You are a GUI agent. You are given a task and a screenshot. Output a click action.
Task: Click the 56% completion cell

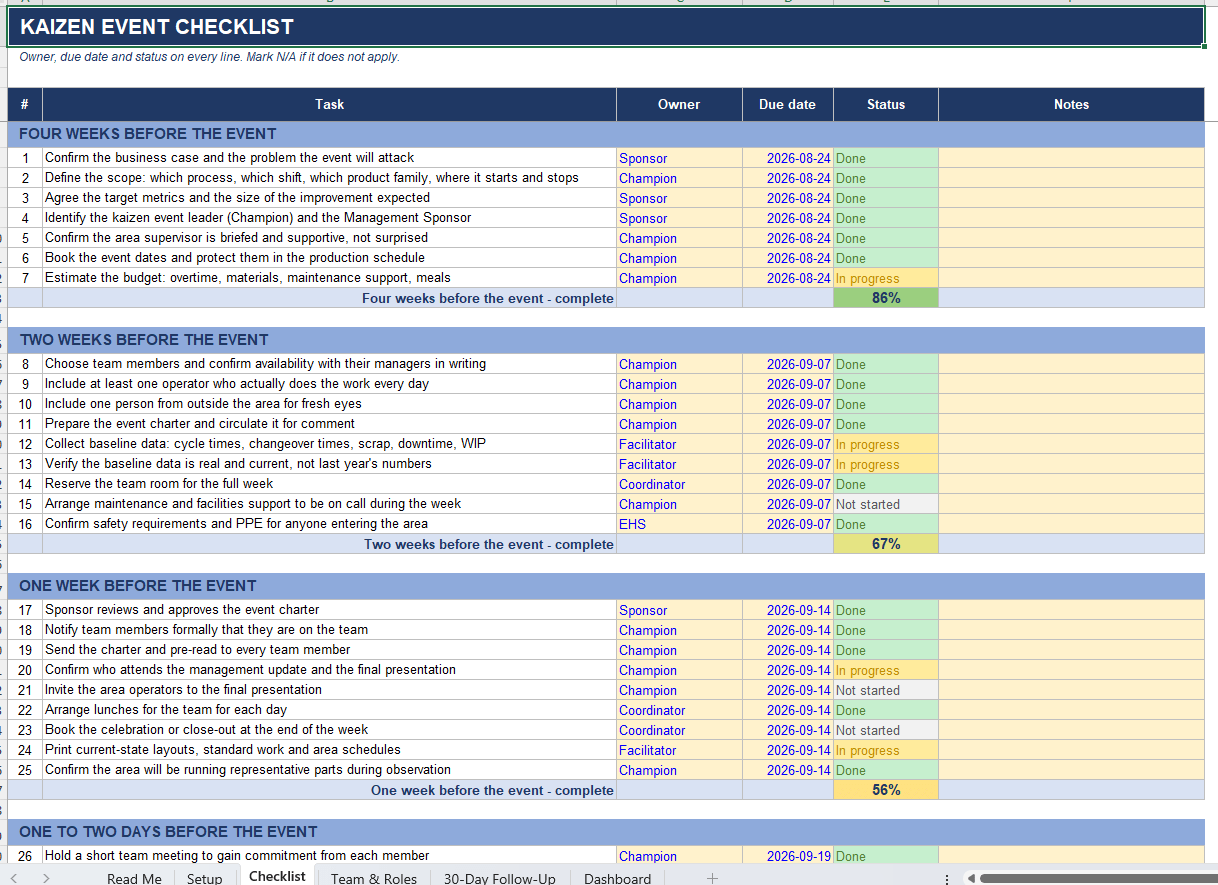[x=886, y=790]
